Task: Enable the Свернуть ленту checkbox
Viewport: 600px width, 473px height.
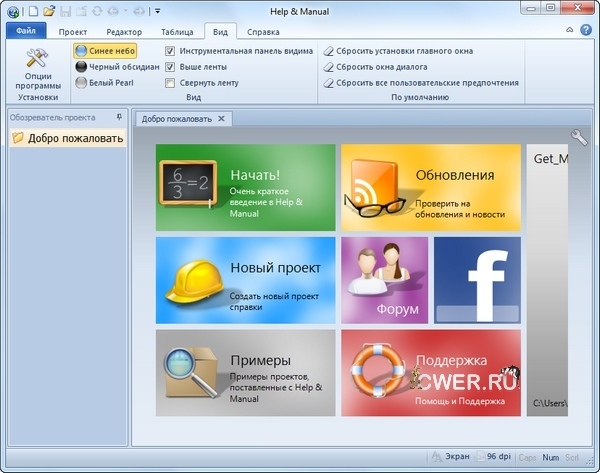Action: [x=170, y=83]
